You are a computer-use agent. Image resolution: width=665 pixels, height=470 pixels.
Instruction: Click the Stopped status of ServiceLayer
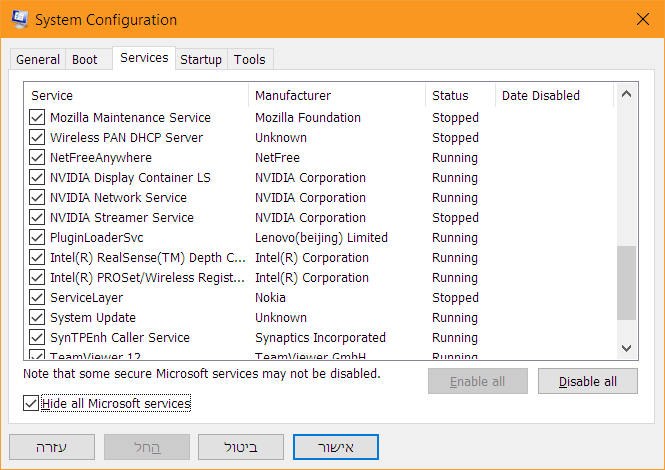pos(455,298)
